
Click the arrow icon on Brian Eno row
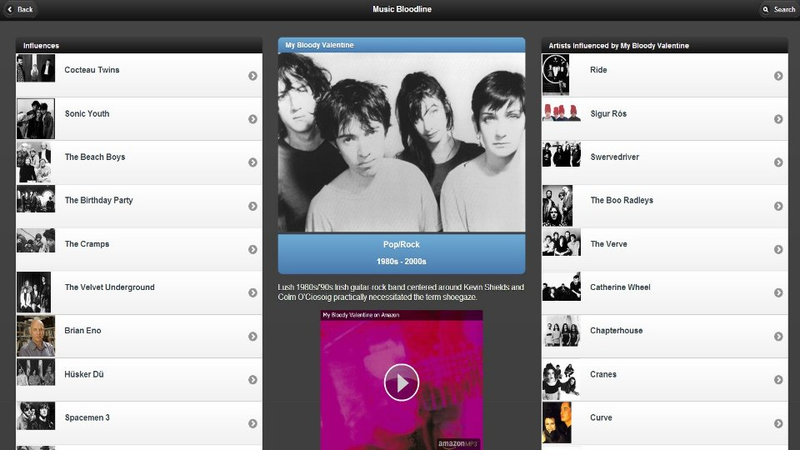[x=253, y=336]
